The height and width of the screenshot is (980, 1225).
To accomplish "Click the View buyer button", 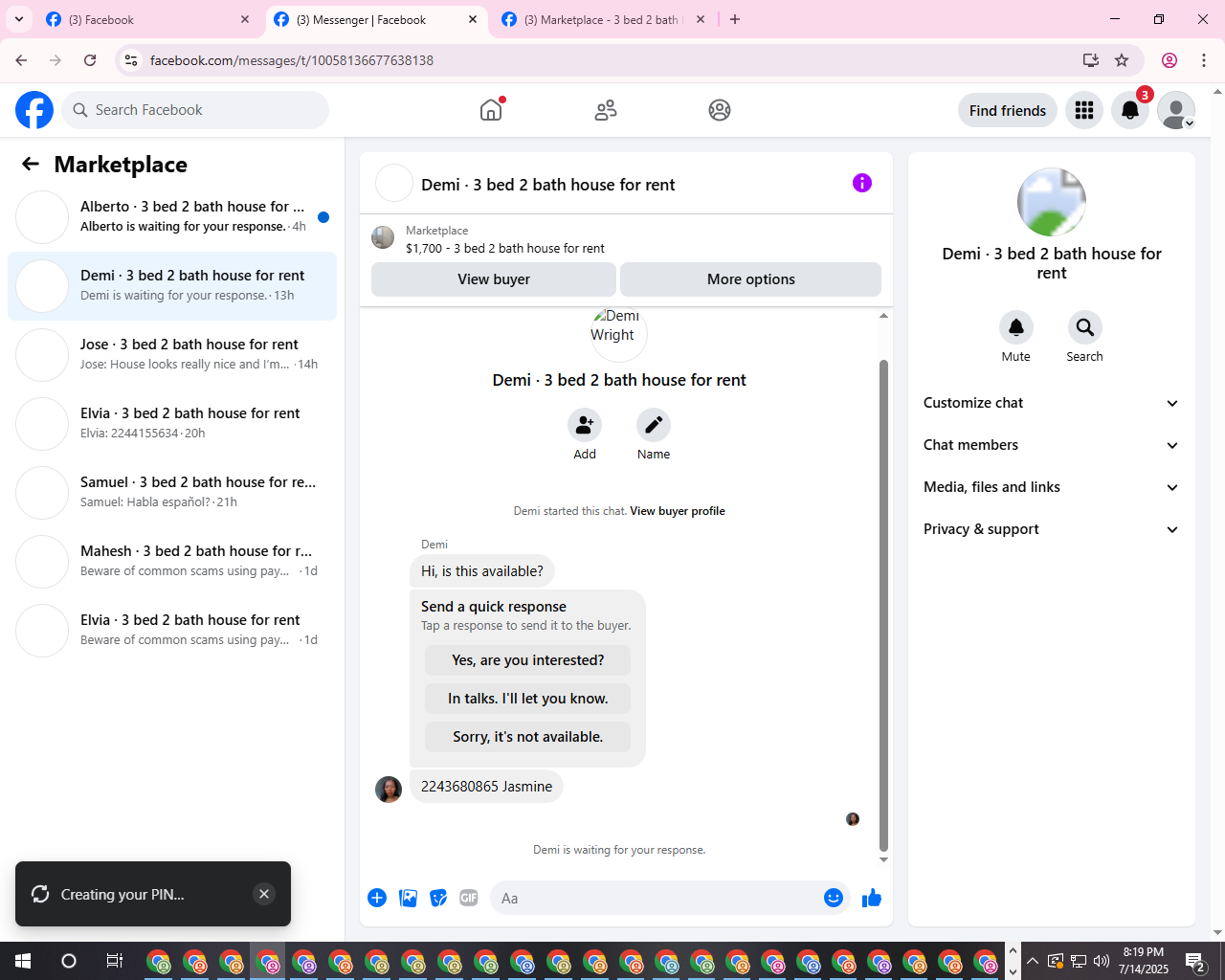I will click(x=494, y=279).
